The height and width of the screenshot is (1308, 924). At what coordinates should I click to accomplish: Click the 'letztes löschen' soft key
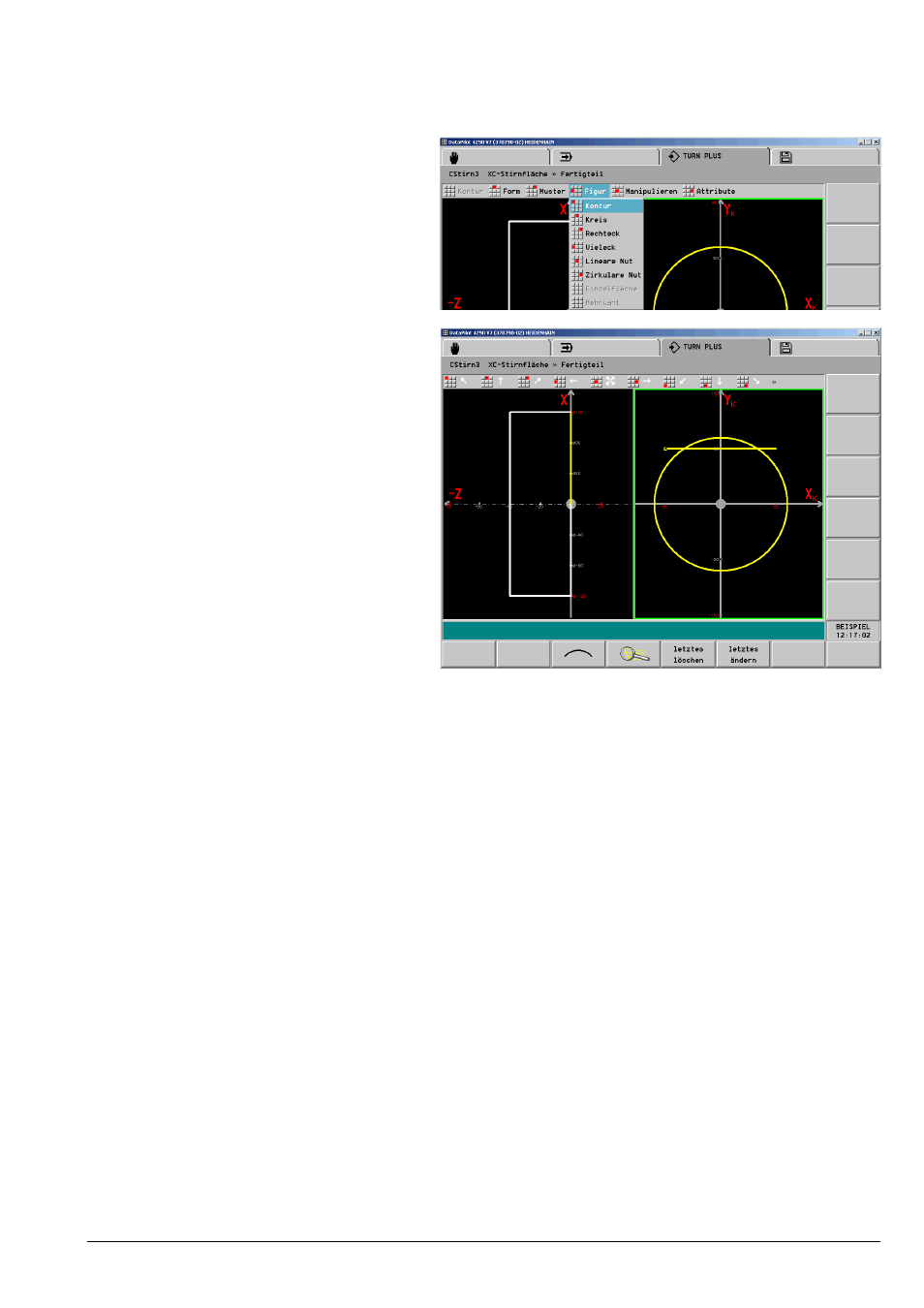689,655
